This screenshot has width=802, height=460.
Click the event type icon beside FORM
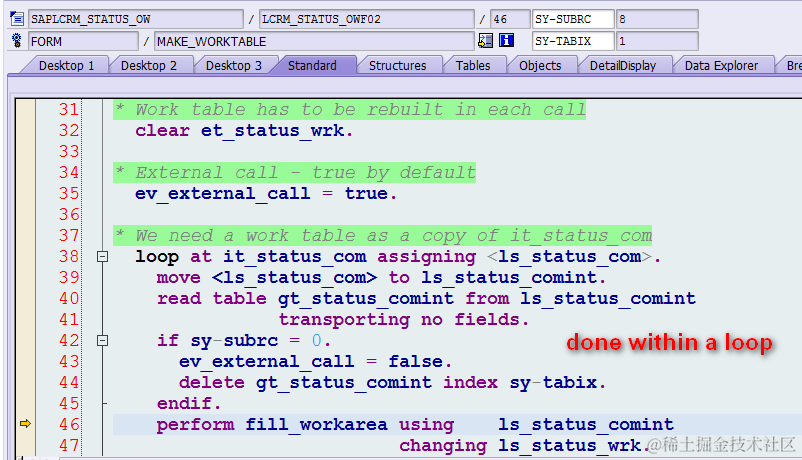(x=17, y=41)
